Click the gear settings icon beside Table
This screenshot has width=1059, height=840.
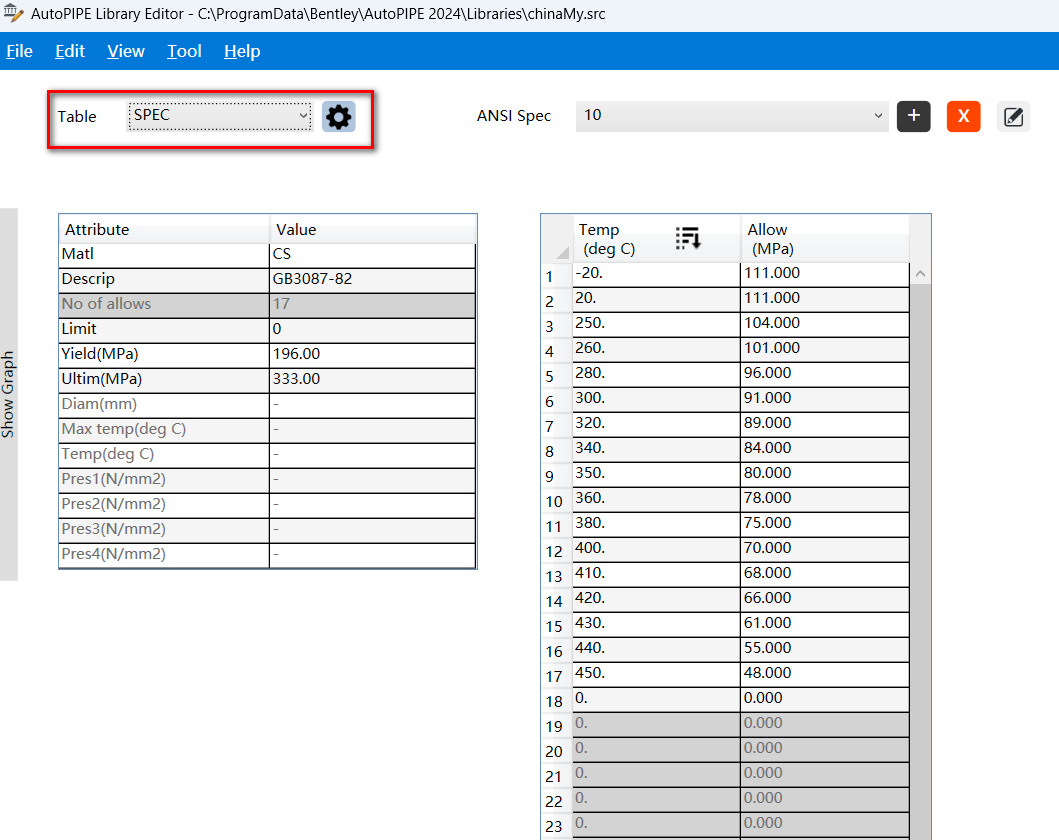(339, 117)
